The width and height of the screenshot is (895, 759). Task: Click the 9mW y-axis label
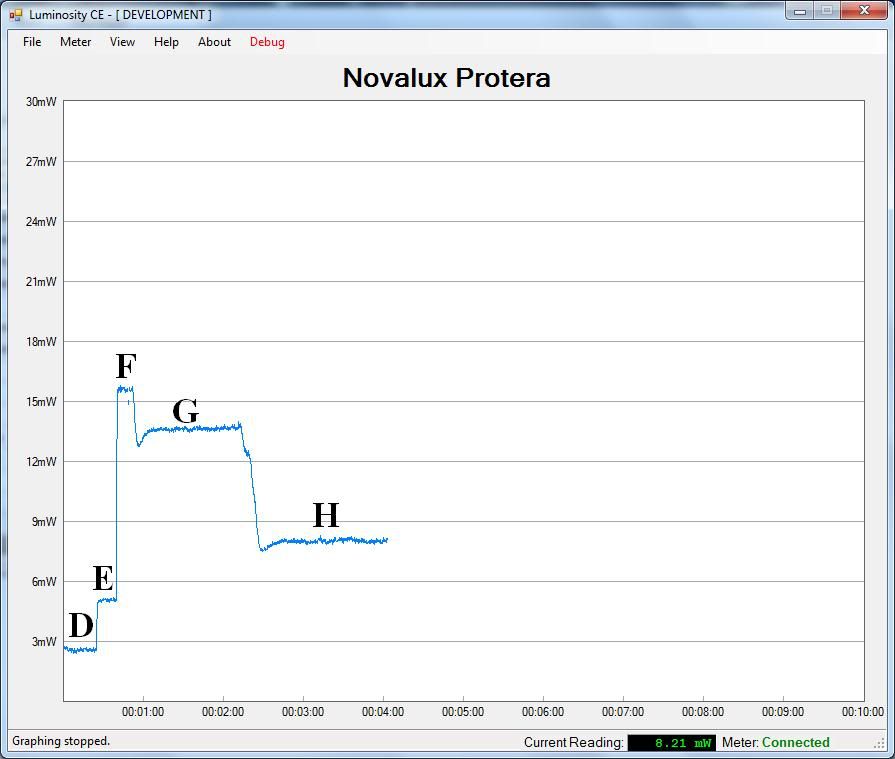[44, 521]
